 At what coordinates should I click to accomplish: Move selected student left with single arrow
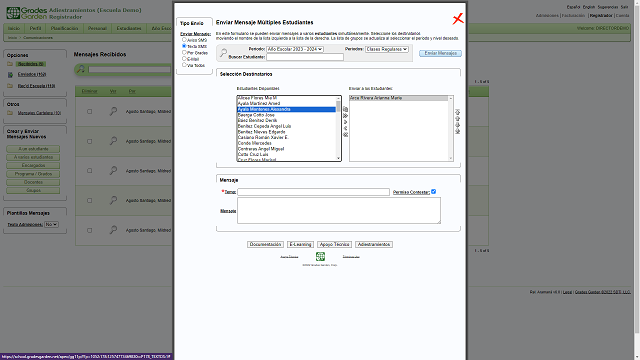pos(346,128)
